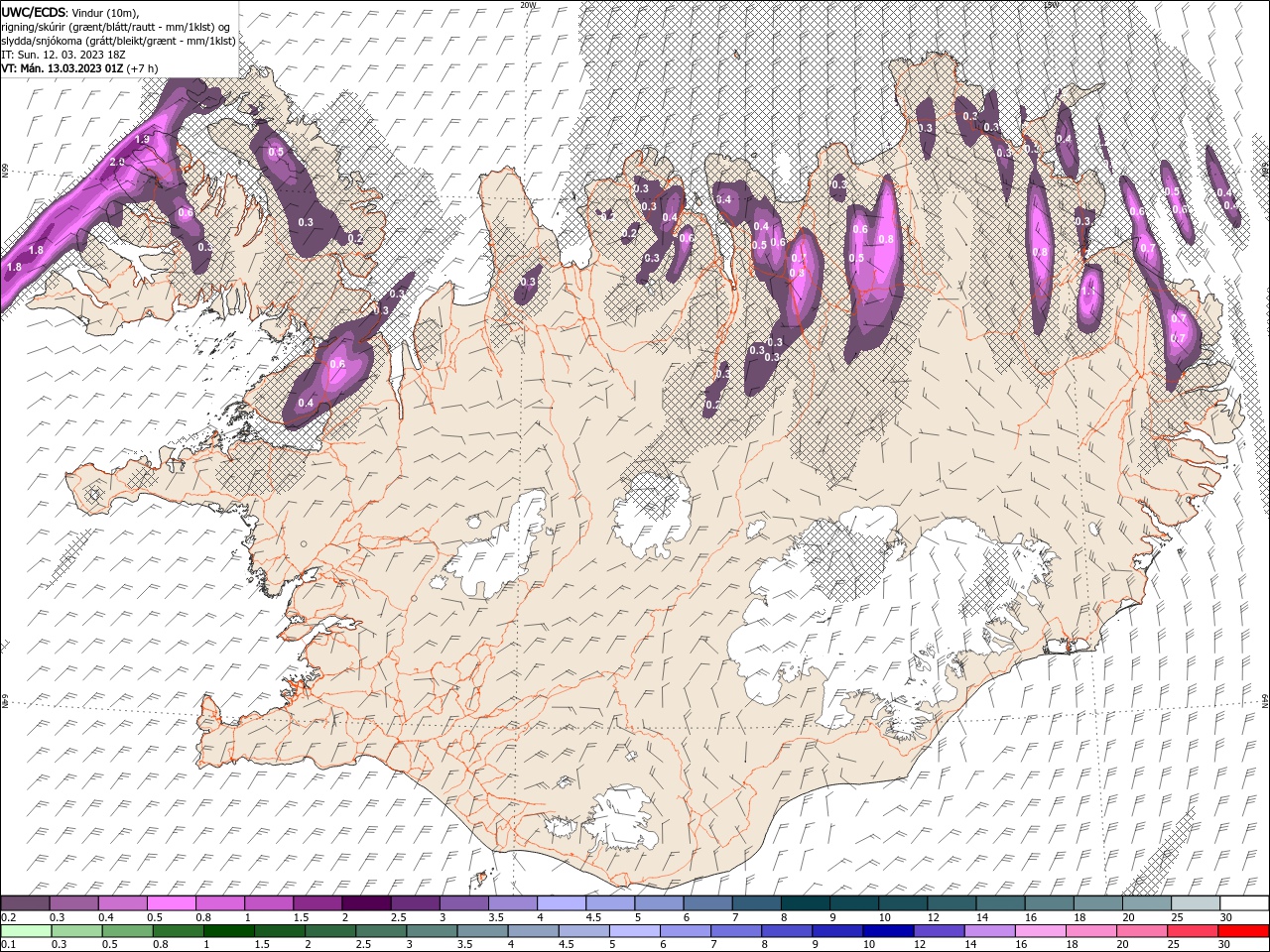
Task: Pick the snow legend swatch starting at 18
Action: click(x=1097, y=903)
